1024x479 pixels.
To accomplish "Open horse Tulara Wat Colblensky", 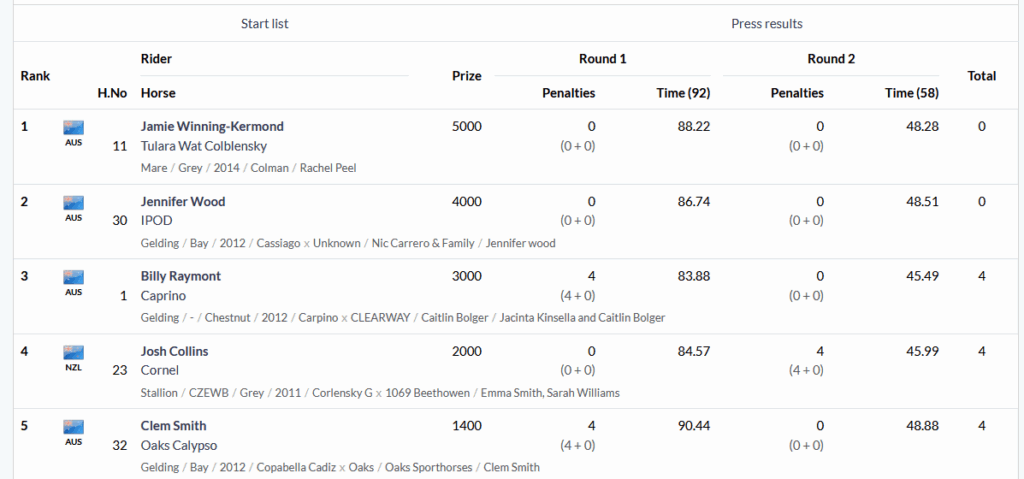I will click(204, 146).
